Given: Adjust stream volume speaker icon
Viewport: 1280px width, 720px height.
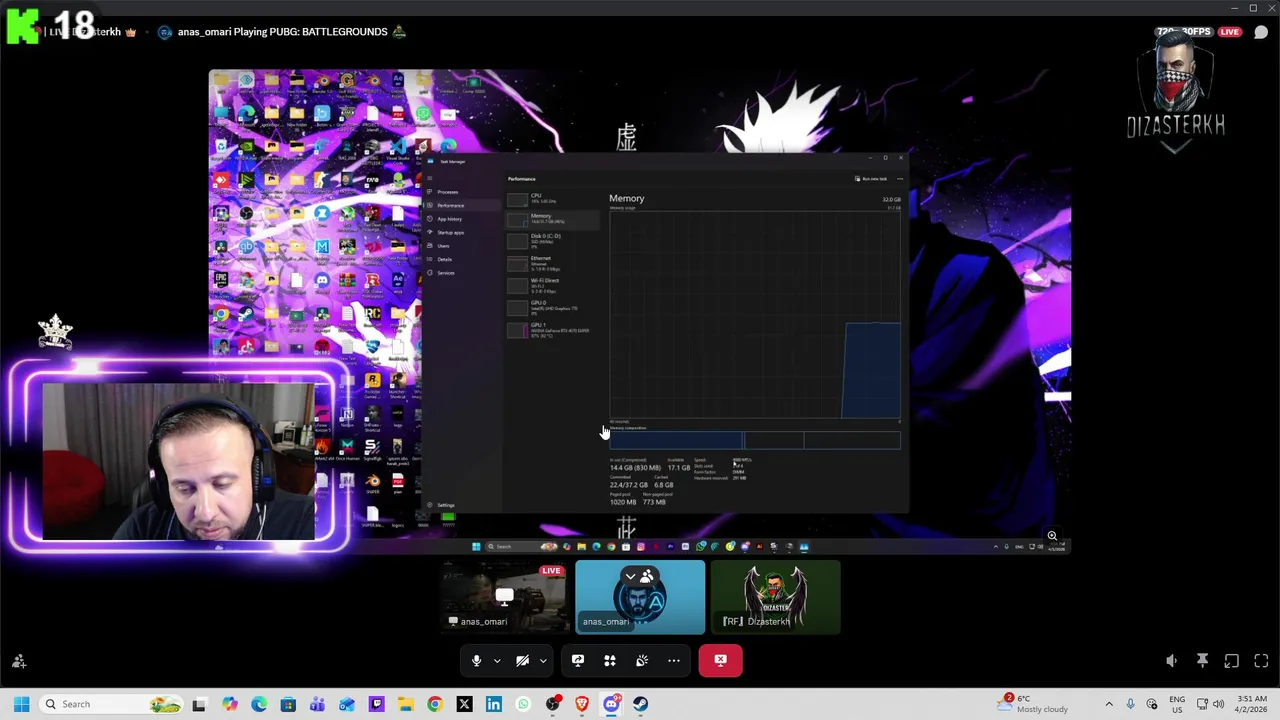Looking at the screenshot, I should click(1171, 661).
